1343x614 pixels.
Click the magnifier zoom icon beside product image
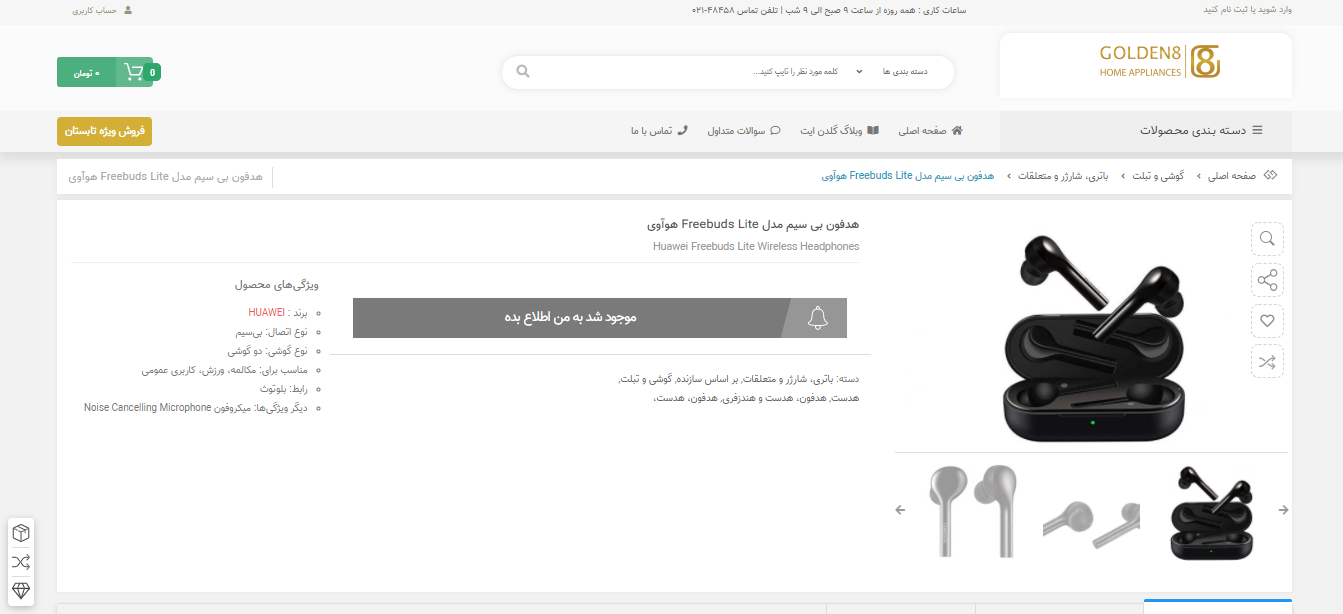[x=1267, y=238]
